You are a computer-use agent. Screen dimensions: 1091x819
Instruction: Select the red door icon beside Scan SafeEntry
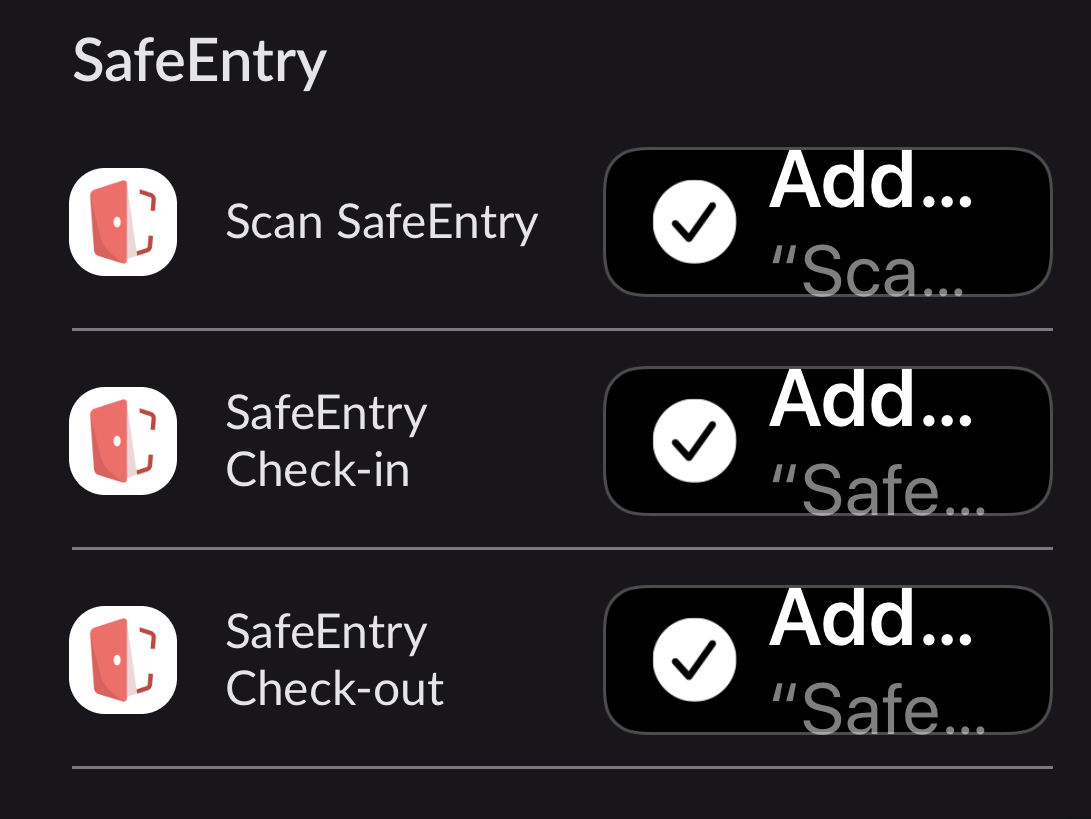click(122, 221)
